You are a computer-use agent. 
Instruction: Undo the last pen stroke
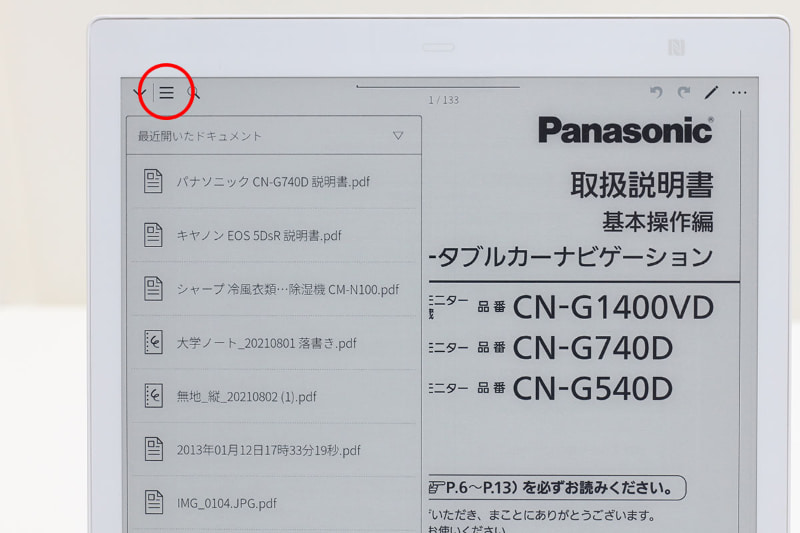tap(656, 92)
